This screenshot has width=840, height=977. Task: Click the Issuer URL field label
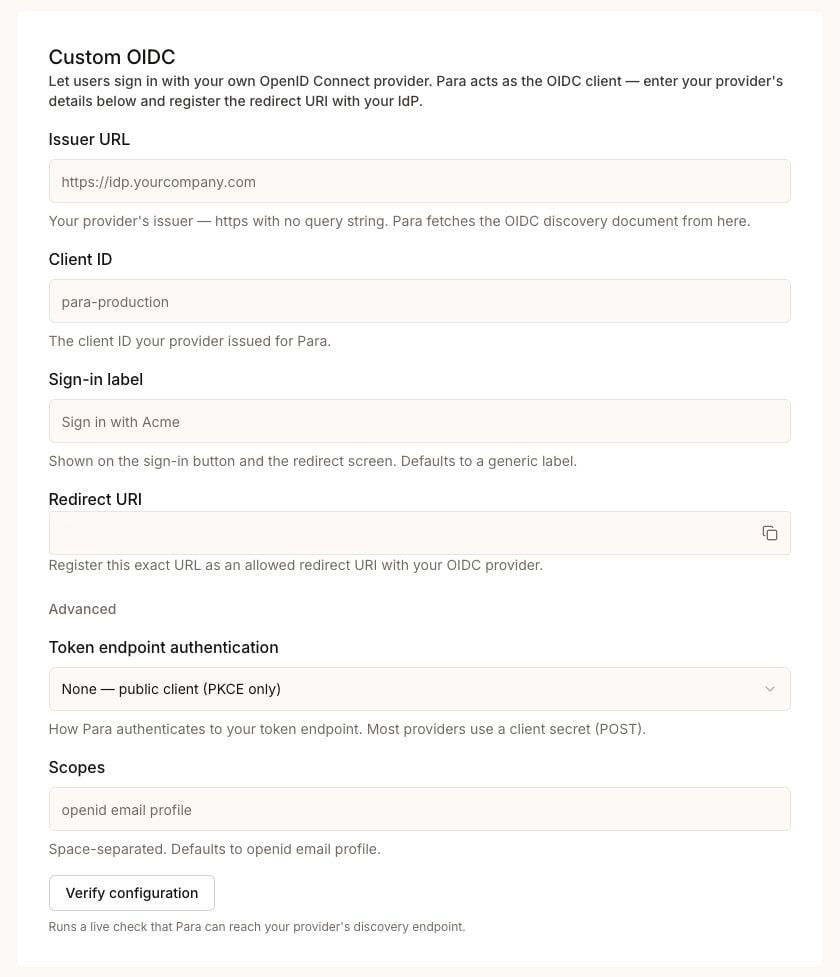point(89,139)
